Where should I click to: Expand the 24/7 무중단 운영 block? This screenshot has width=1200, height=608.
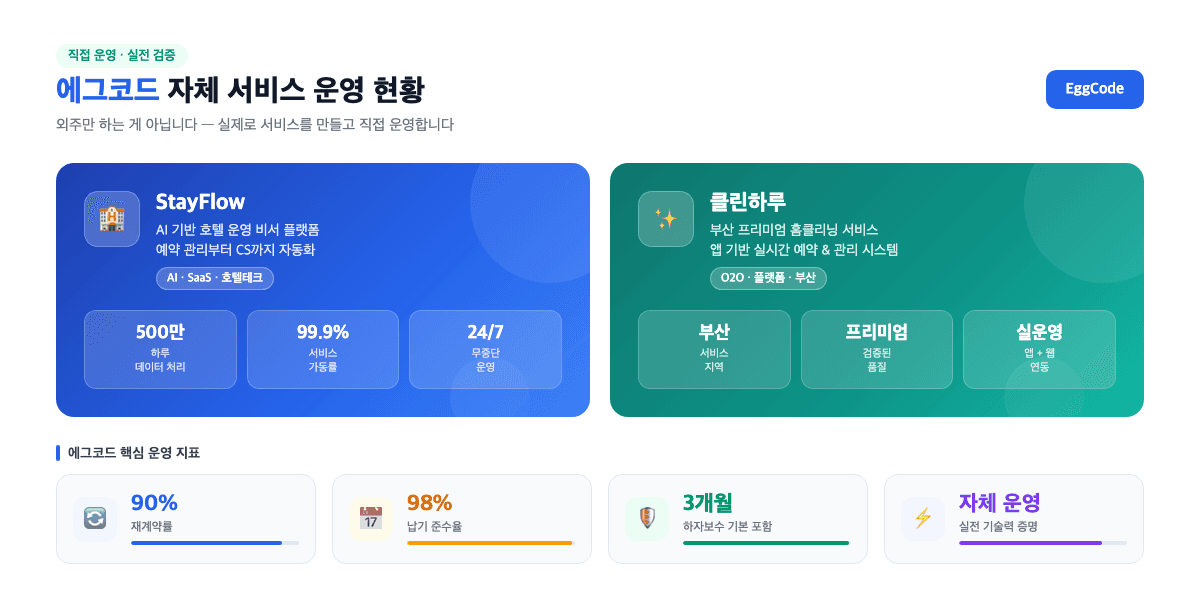[x=485, y=349]
